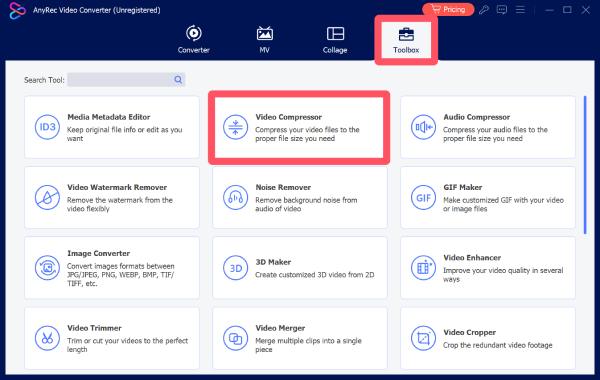The width and height of the screenshot is (600, 380).
Task: Click the AnyRec Video Converter window title
Action: coord(96,10)
